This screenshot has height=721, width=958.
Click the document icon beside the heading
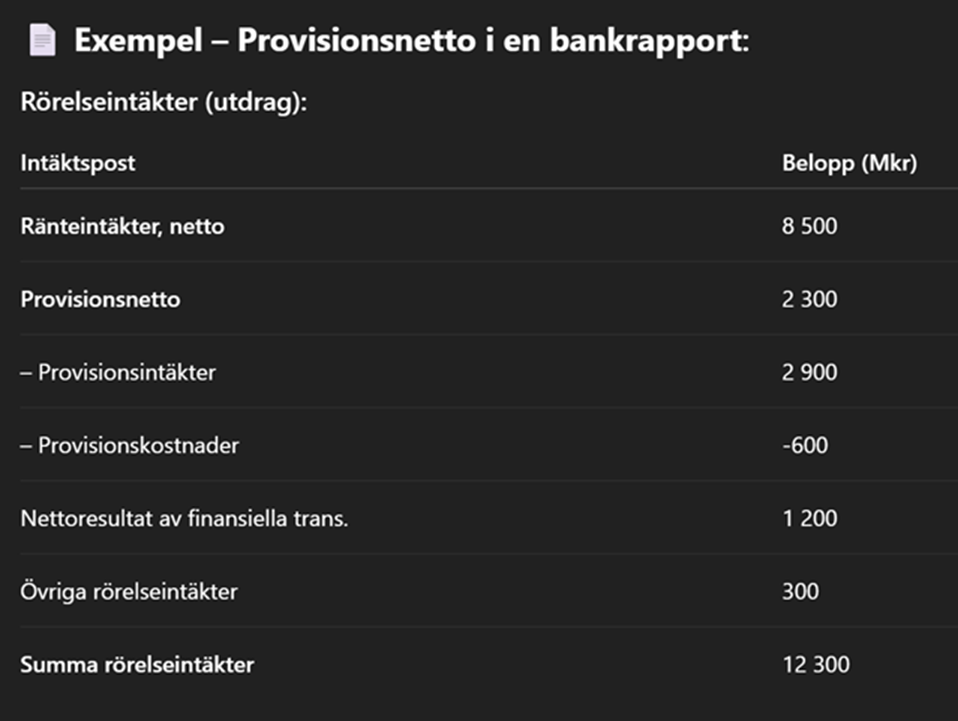click(x=42, y=40)
